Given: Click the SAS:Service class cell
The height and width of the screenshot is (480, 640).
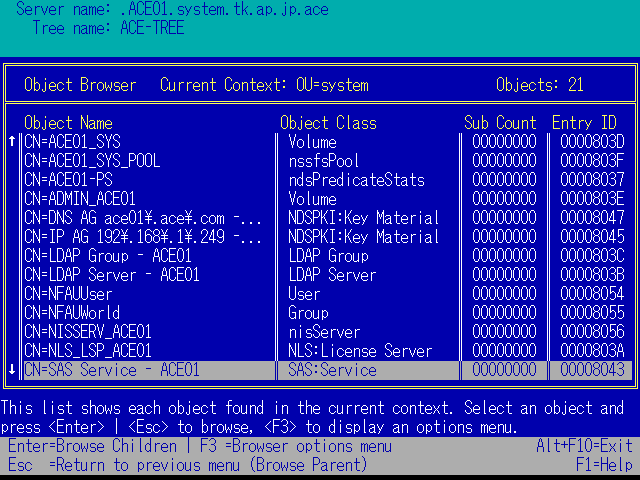Looking at the screenshot, I should click(332, 370).
